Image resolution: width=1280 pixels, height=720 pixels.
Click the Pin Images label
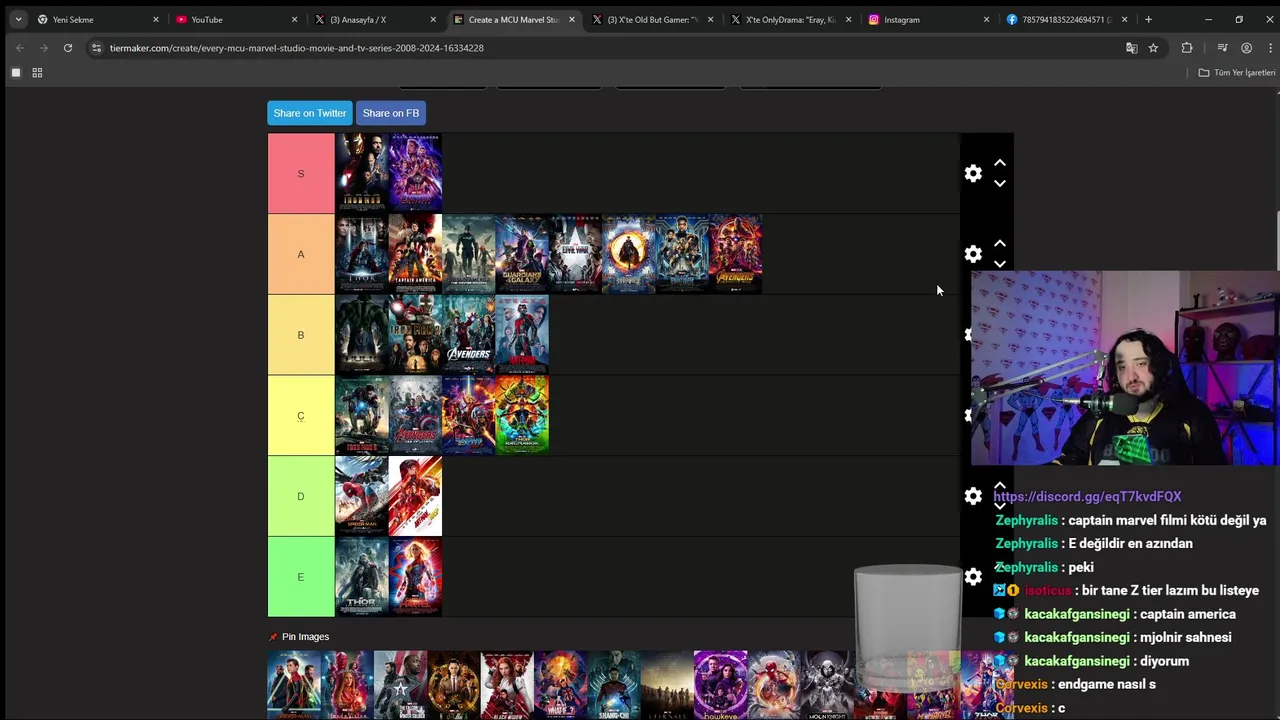point(305,637)
